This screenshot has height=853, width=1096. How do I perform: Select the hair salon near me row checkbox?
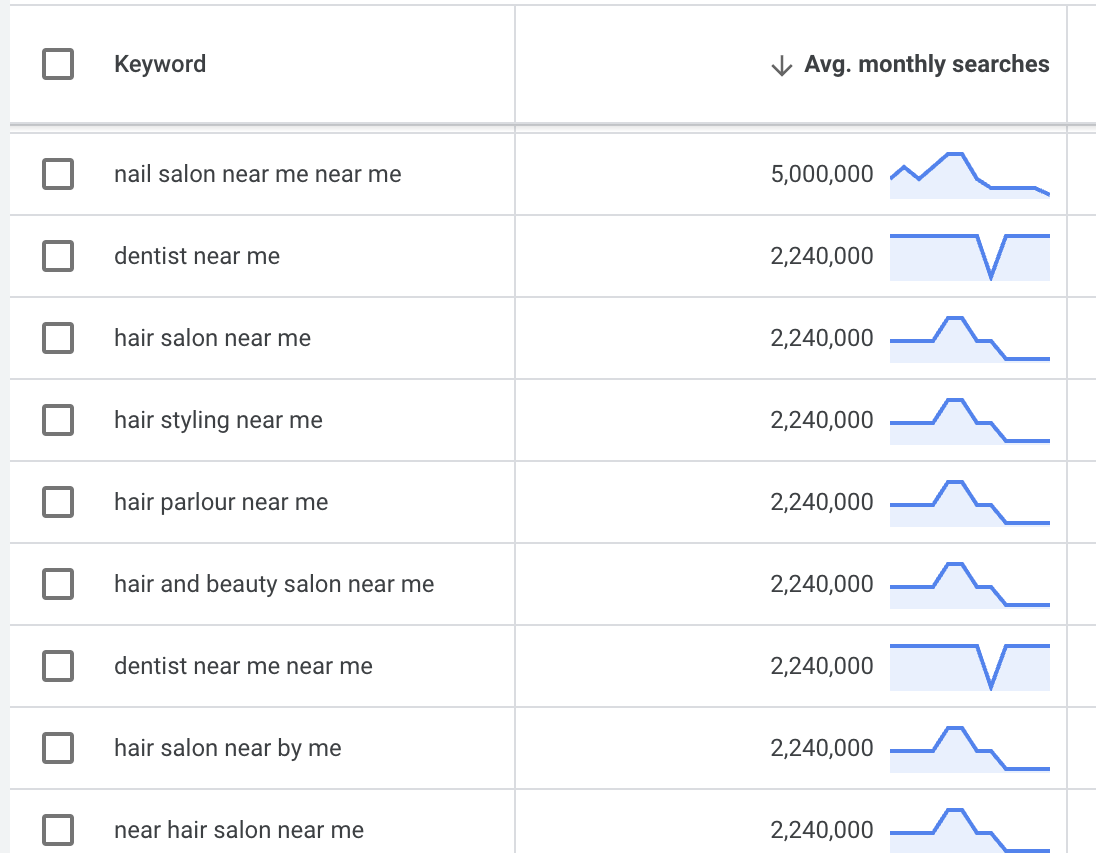58,339
